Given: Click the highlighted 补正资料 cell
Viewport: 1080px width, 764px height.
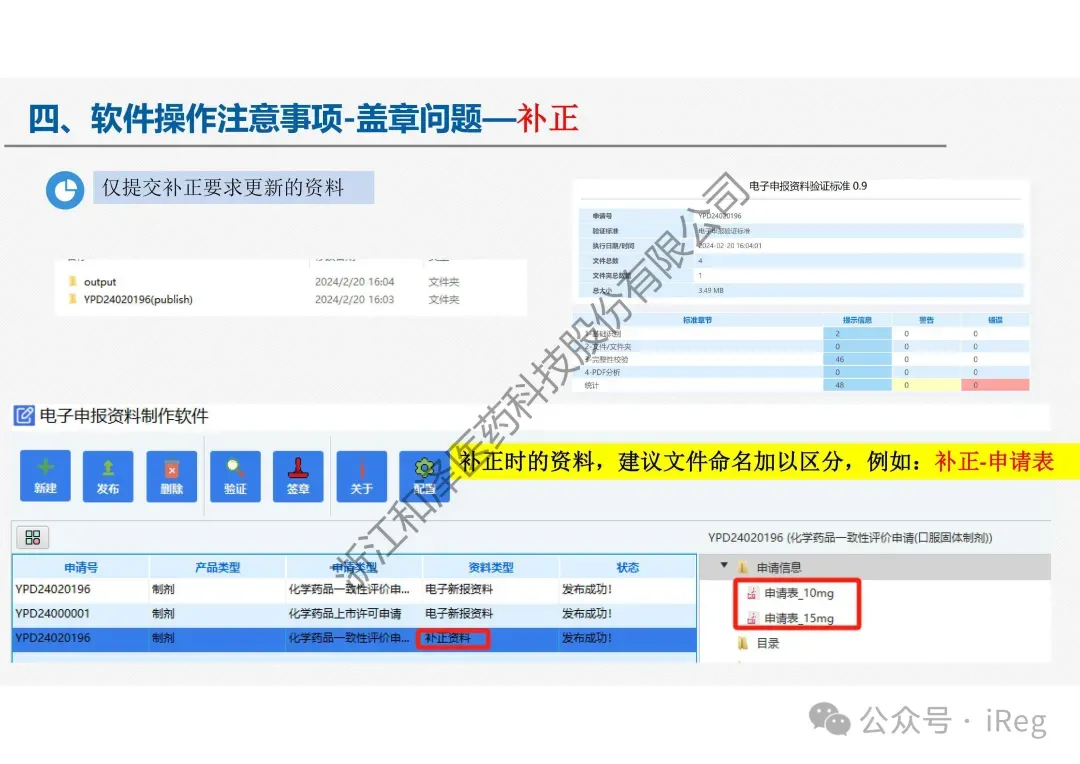Looking at the screenshot, I should click(x=452, y=639).
